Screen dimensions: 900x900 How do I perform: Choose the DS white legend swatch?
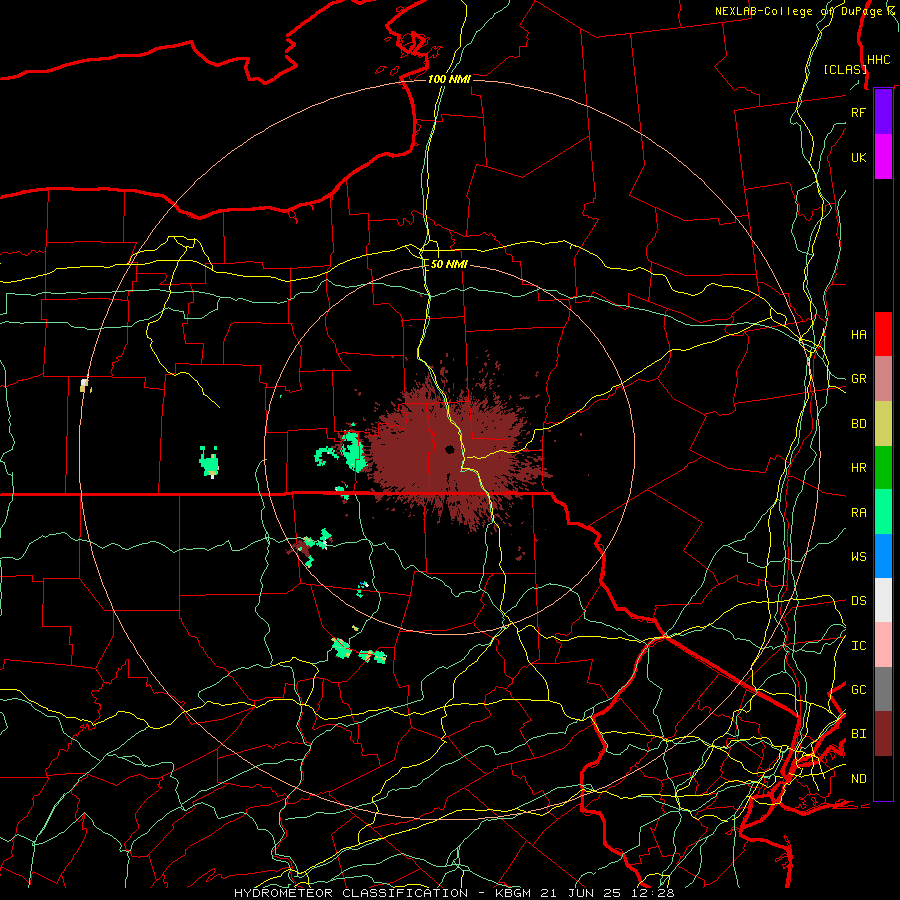click(883, 600)
